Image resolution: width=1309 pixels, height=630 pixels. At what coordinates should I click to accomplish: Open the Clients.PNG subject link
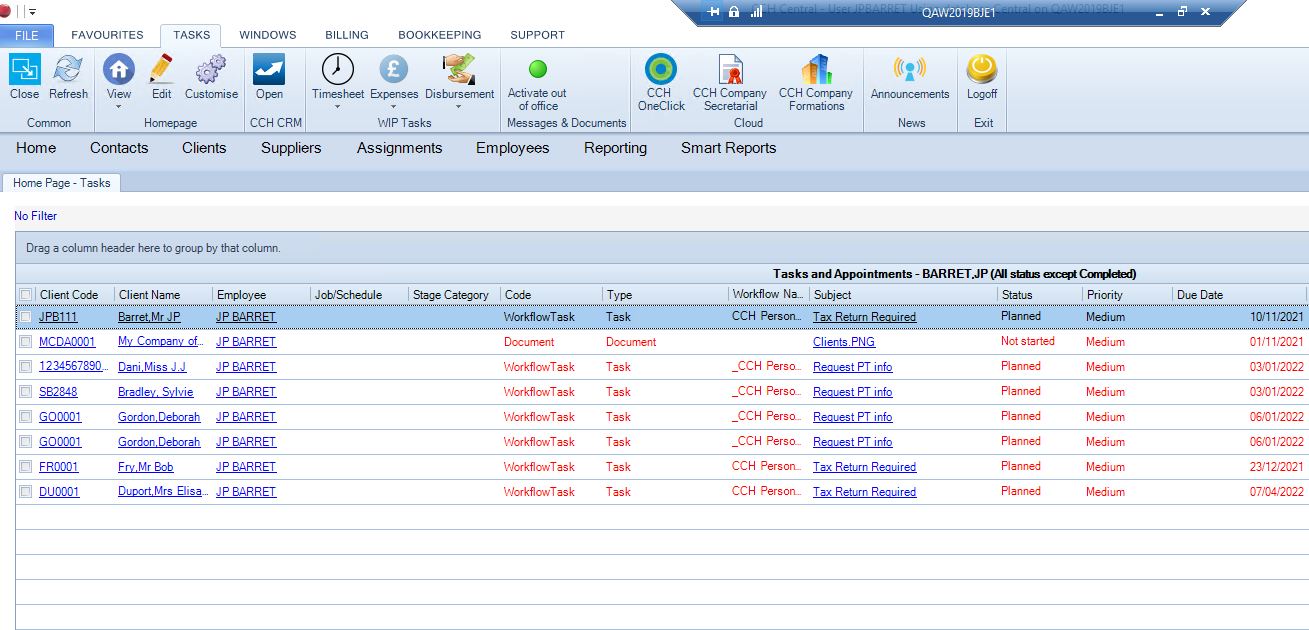pyautogui.click(x=844, y=342)
